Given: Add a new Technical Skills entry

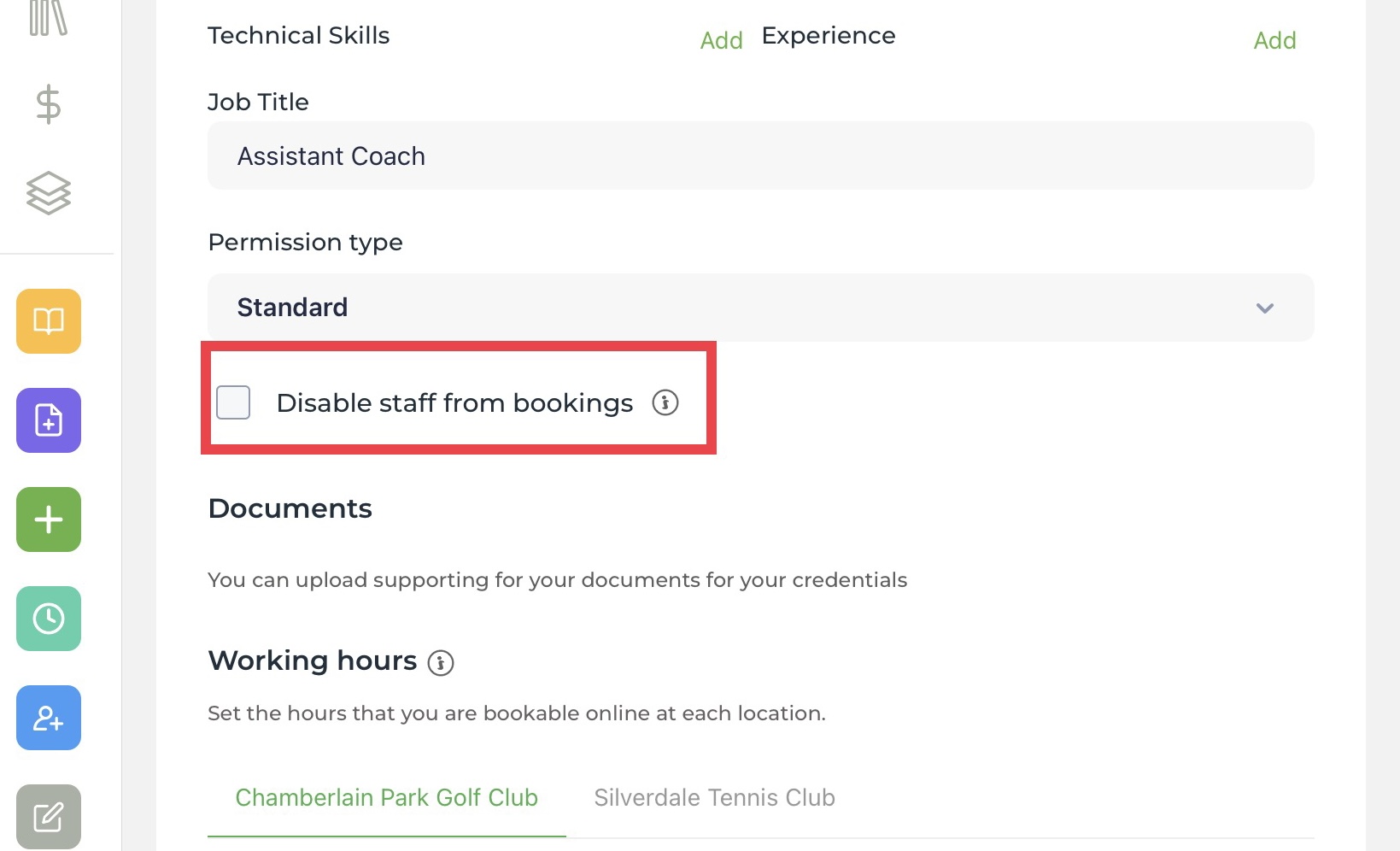Looking at the screenshot, I should click(722, 40).
